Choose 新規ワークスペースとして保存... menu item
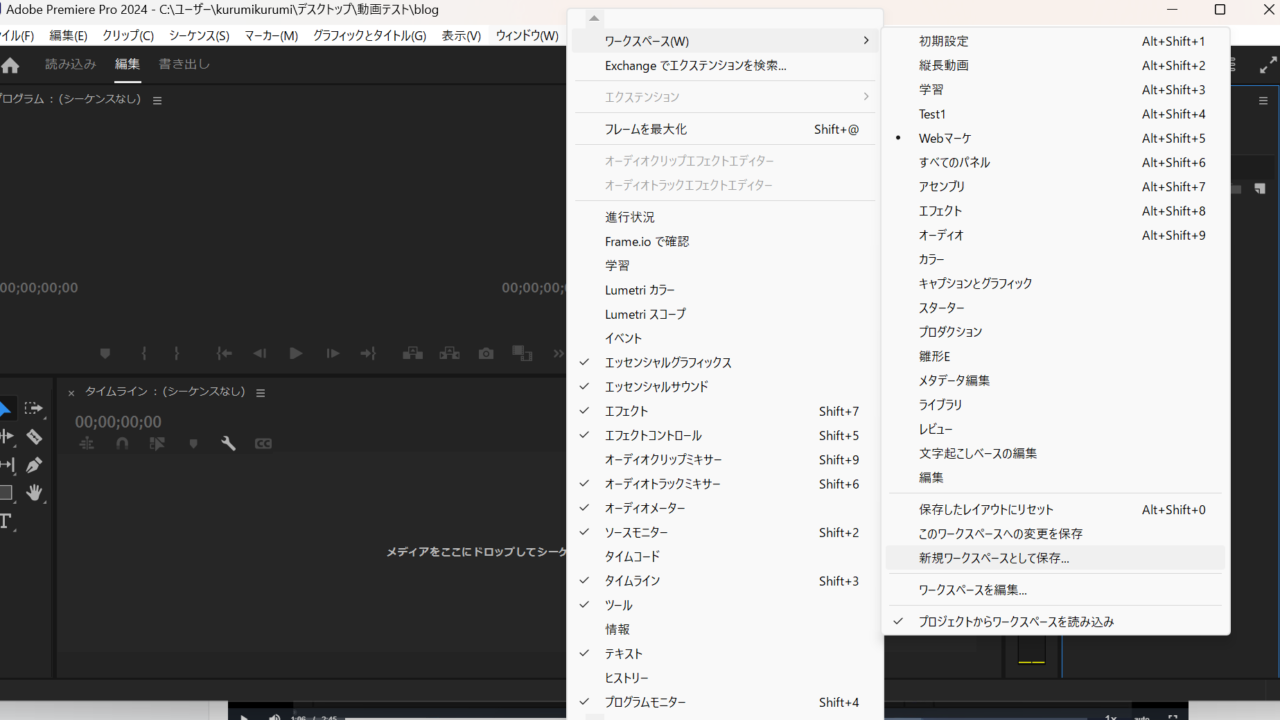The width and height of the screenshot is (1280, 720). (x=1055, y=558)
